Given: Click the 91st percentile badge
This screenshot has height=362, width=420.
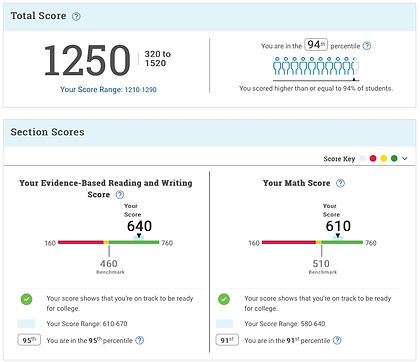Looking at the screenshot, I should 227,340.
